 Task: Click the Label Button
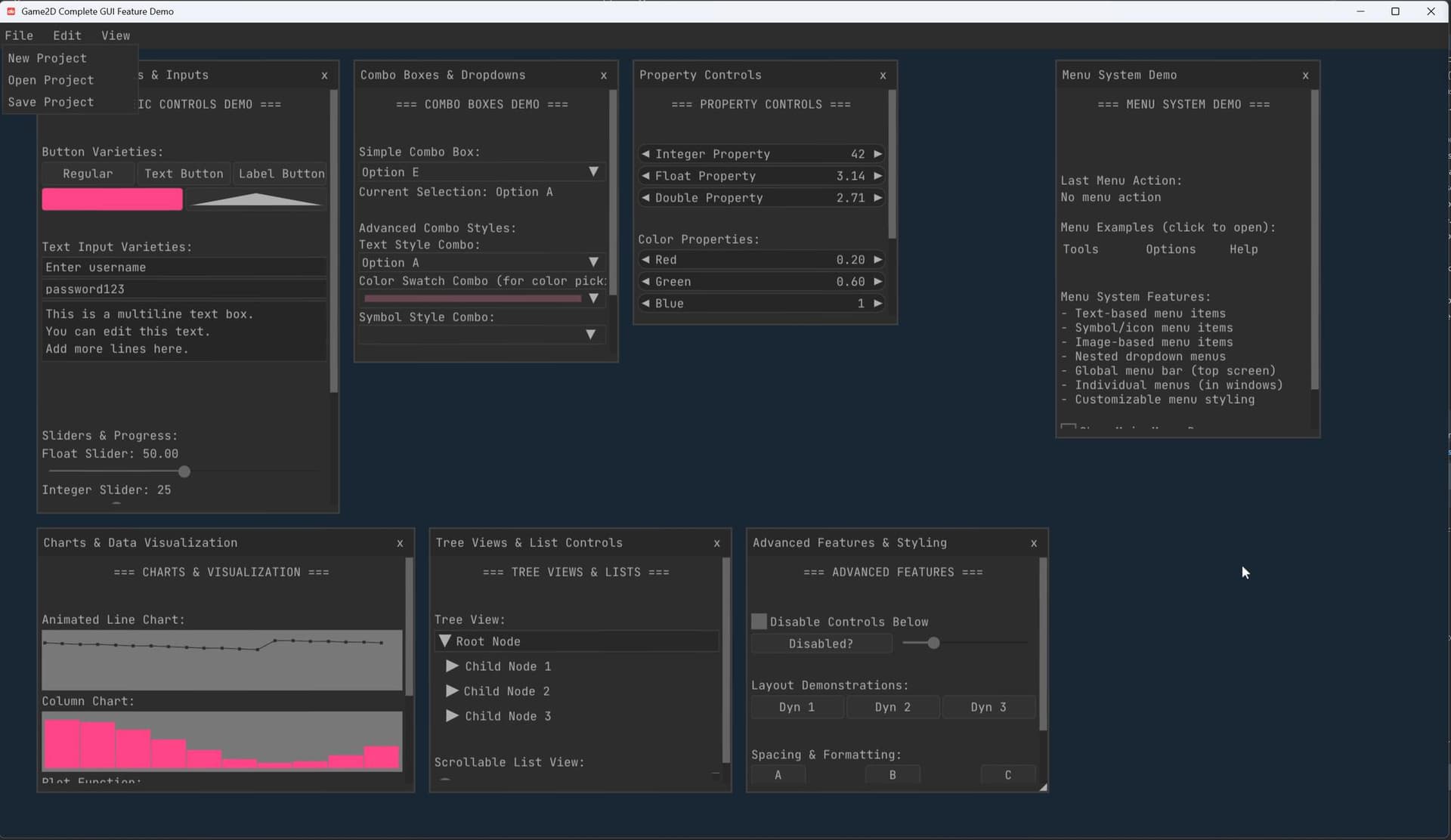[x=281, y=174]
